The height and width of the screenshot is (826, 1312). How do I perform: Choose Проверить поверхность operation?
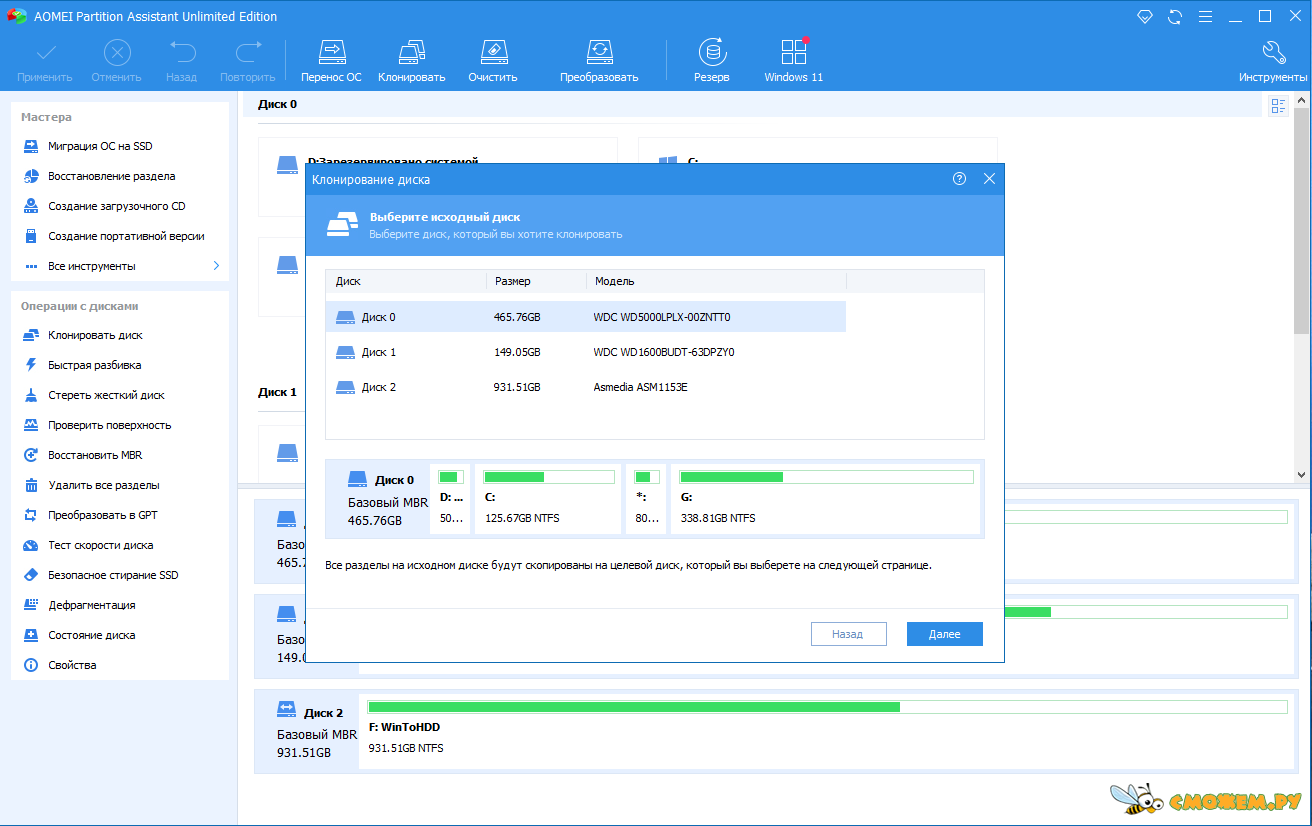[109, 425]
